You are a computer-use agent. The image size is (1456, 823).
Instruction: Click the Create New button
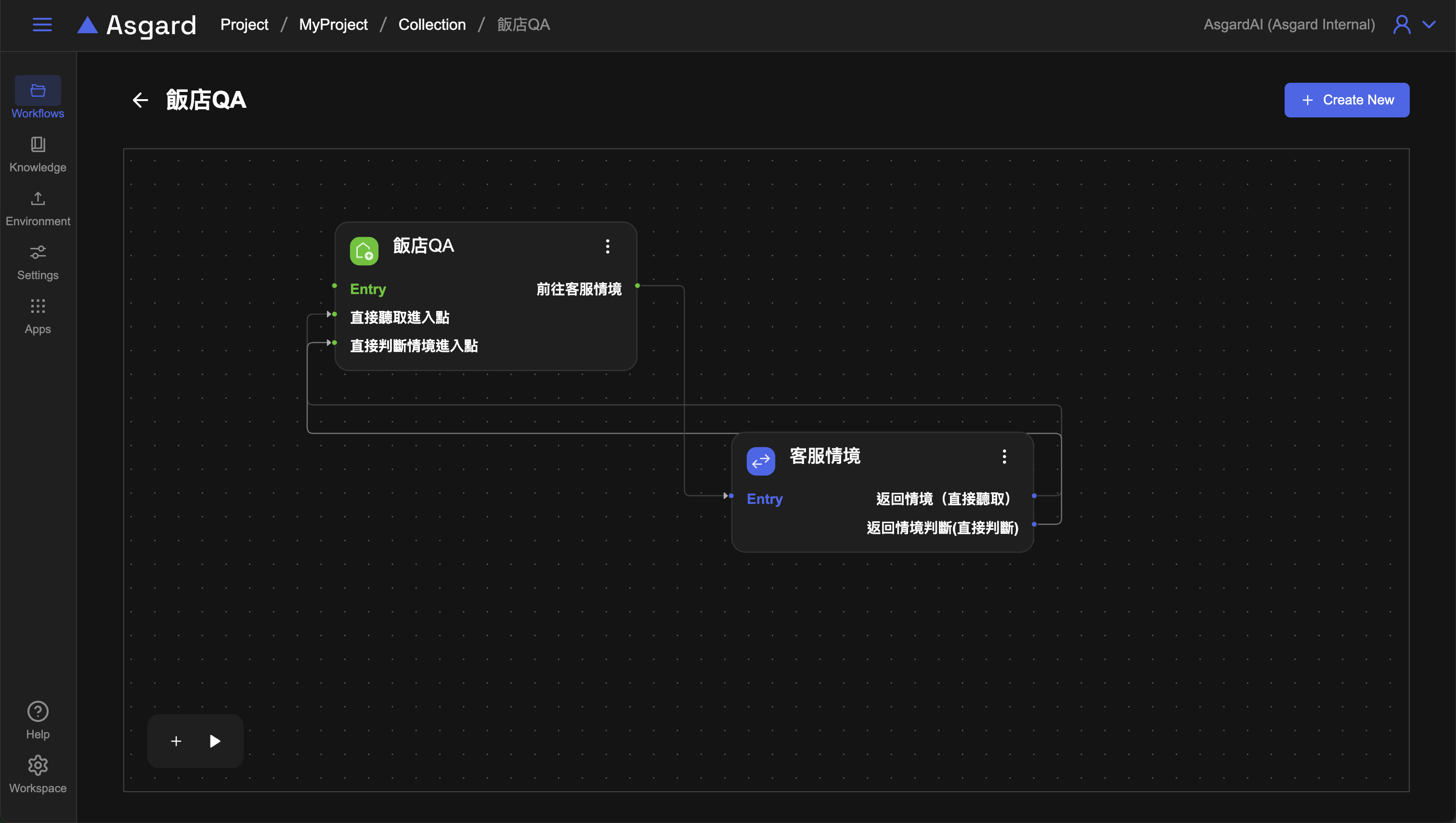pos(1346,100)
